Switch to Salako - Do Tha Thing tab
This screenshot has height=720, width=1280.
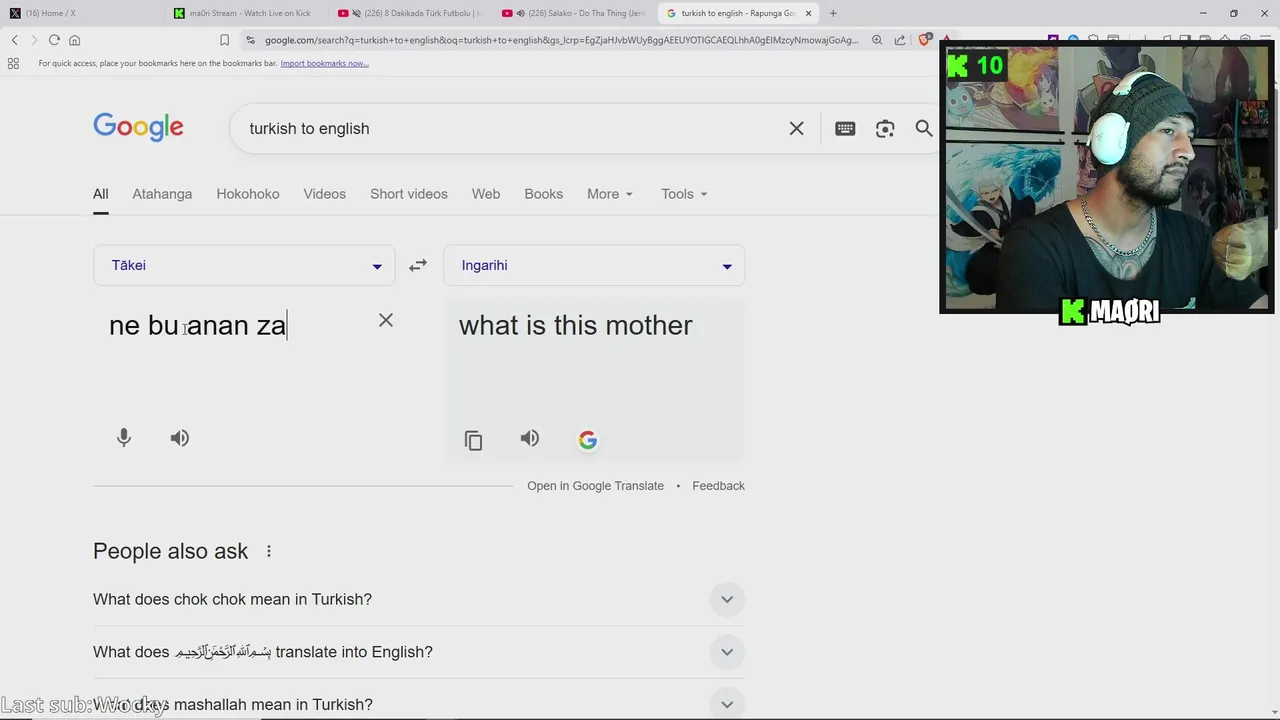pyautogui.click(x=574, y=13)
